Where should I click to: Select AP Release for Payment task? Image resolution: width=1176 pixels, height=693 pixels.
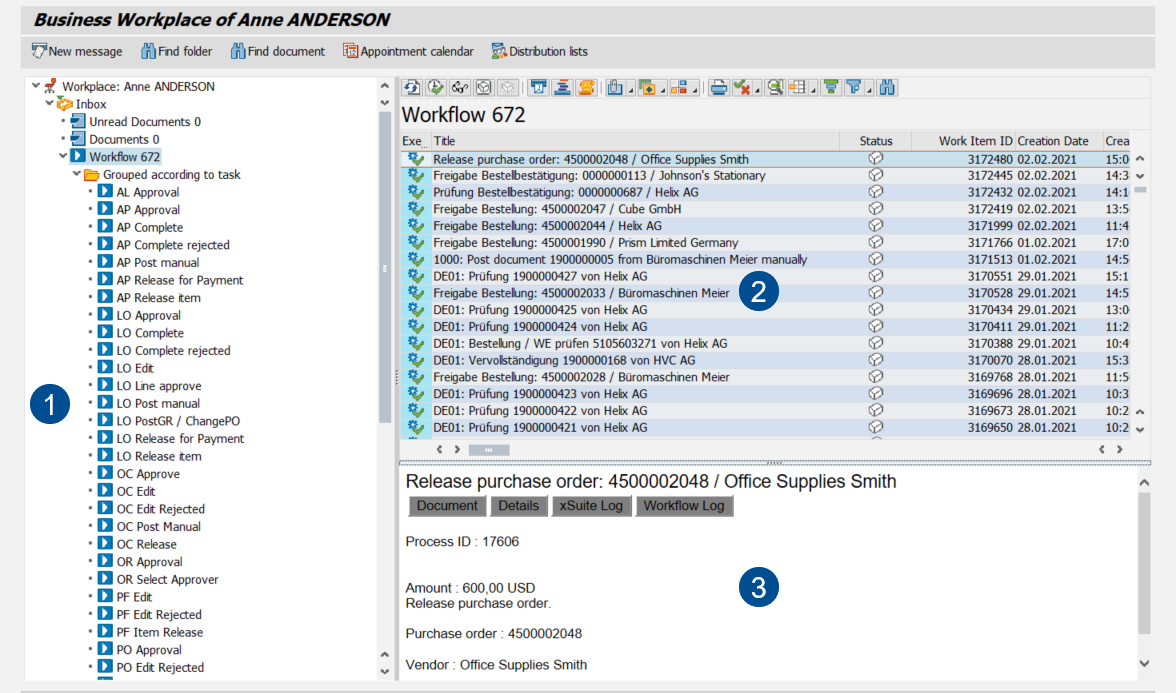[179, 280]
